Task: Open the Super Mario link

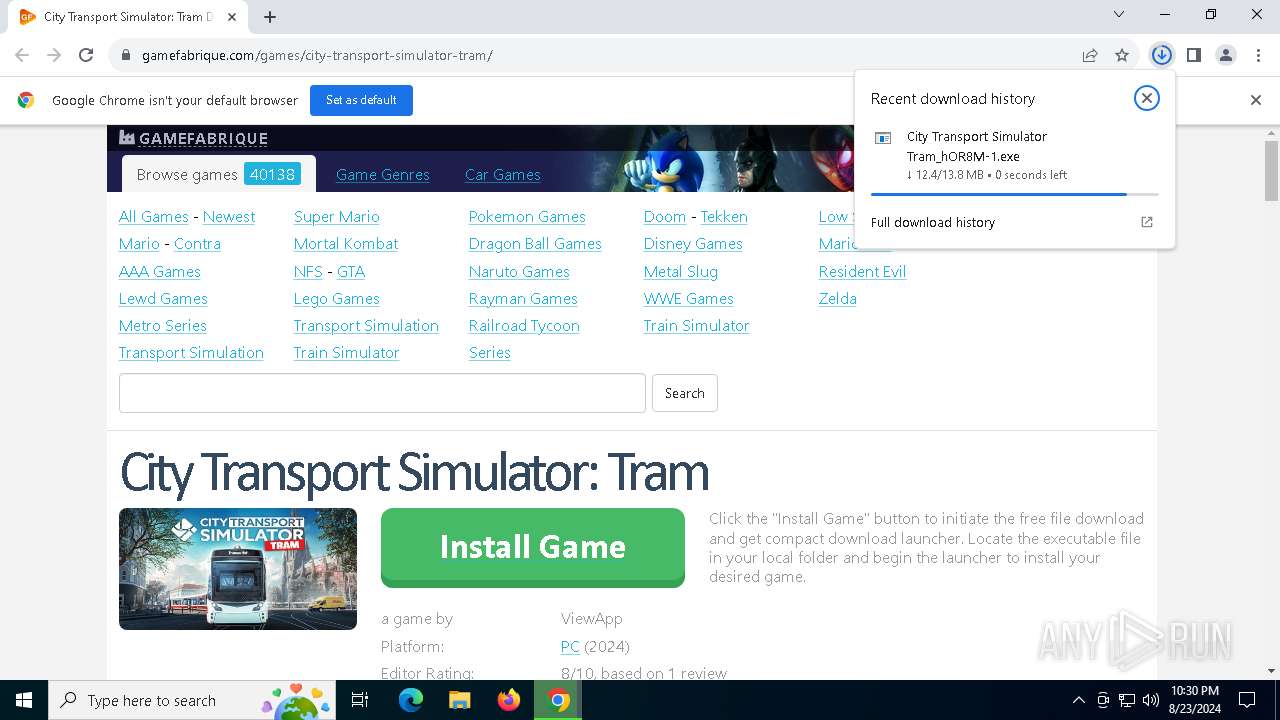Action: [x=337, y=216]
